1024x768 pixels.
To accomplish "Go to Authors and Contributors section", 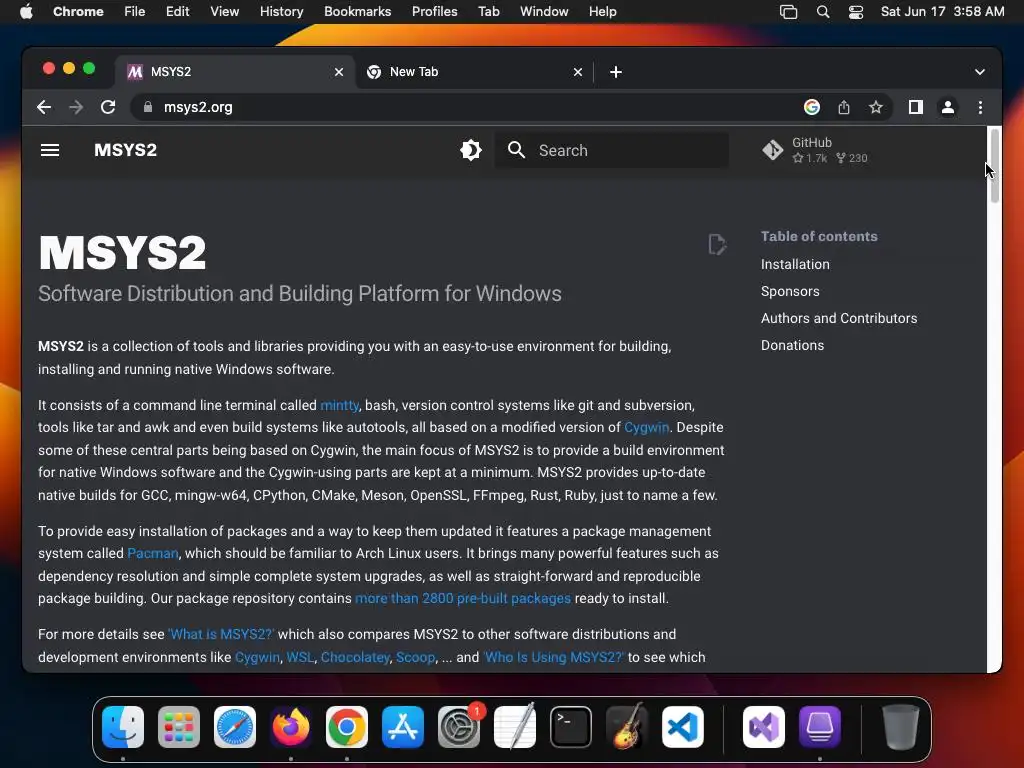I will [x=839, y=318].
